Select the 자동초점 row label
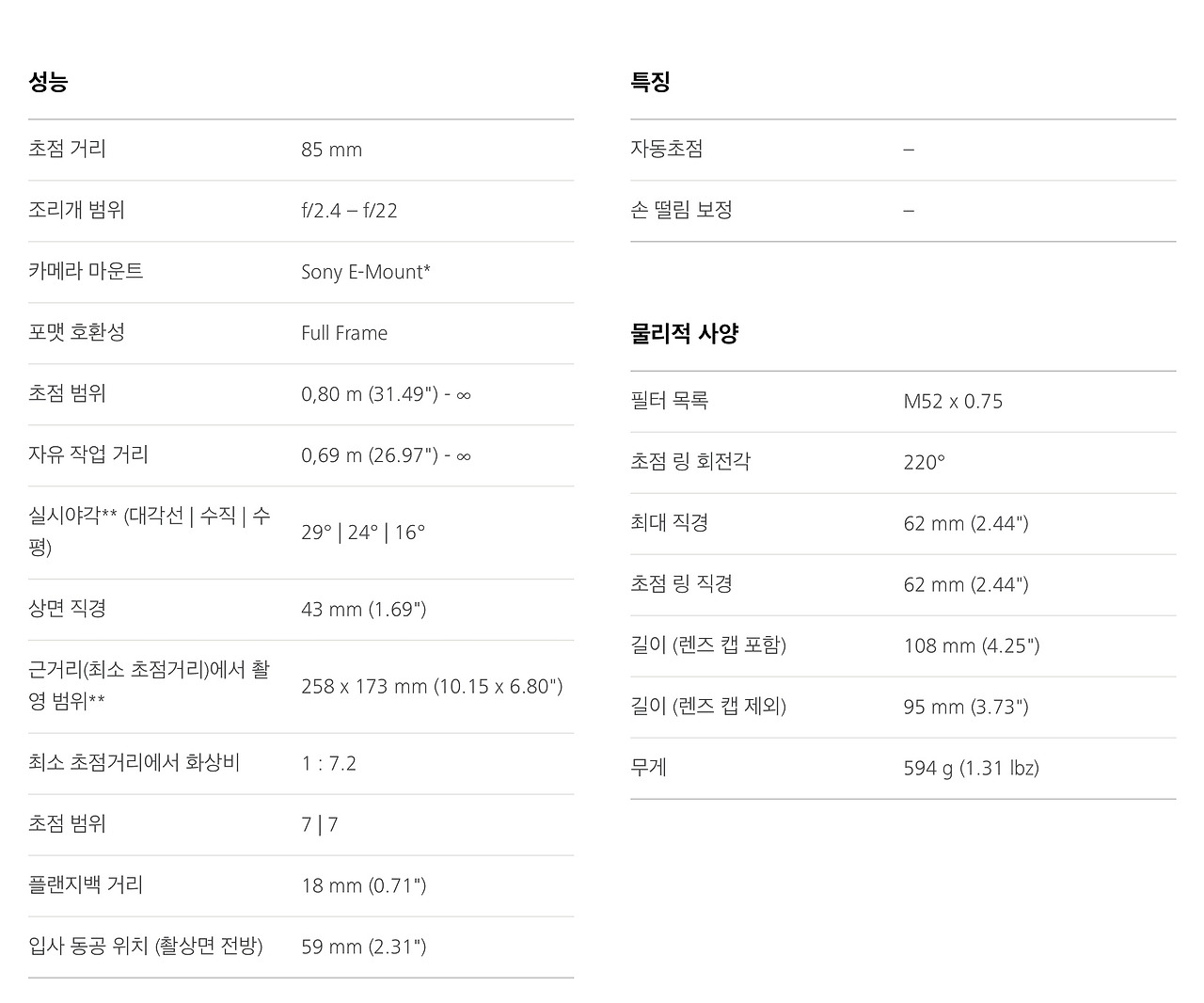Screen dimensions: 1204x1003 pyautogui.click(x=667, y=149)
